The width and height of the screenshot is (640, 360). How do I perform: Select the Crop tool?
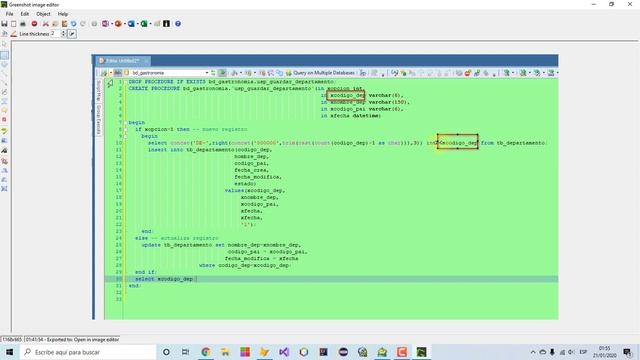click(x=4, y=161)
